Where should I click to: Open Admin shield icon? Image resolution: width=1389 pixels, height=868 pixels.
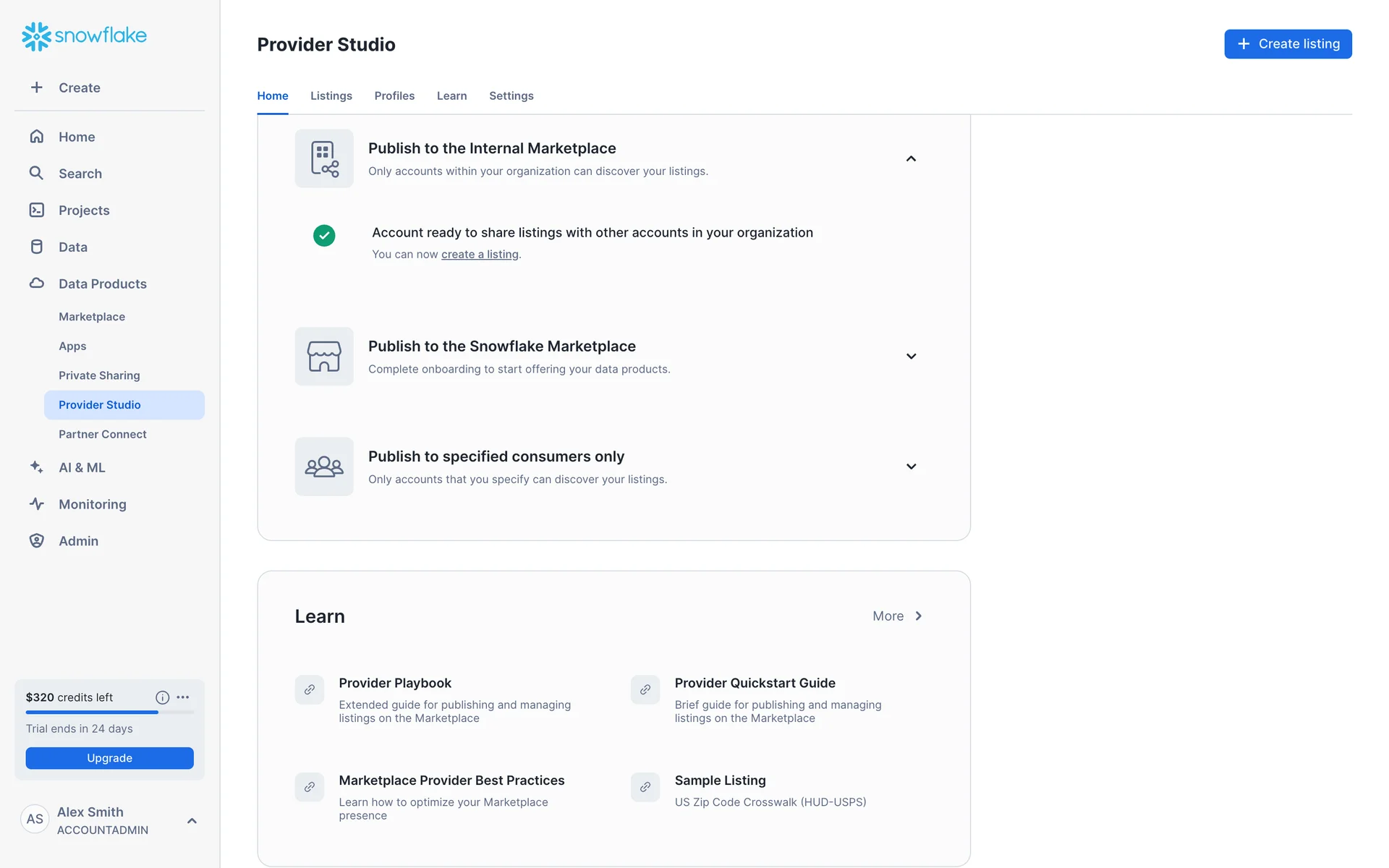pyautogui.click(x=36, y=541)
